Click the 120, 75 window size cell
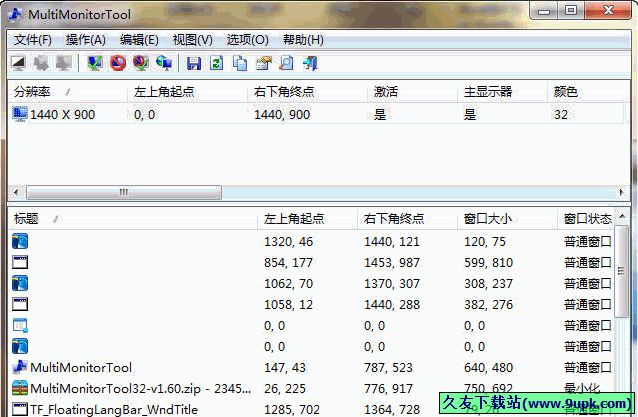 click(485, 242)
